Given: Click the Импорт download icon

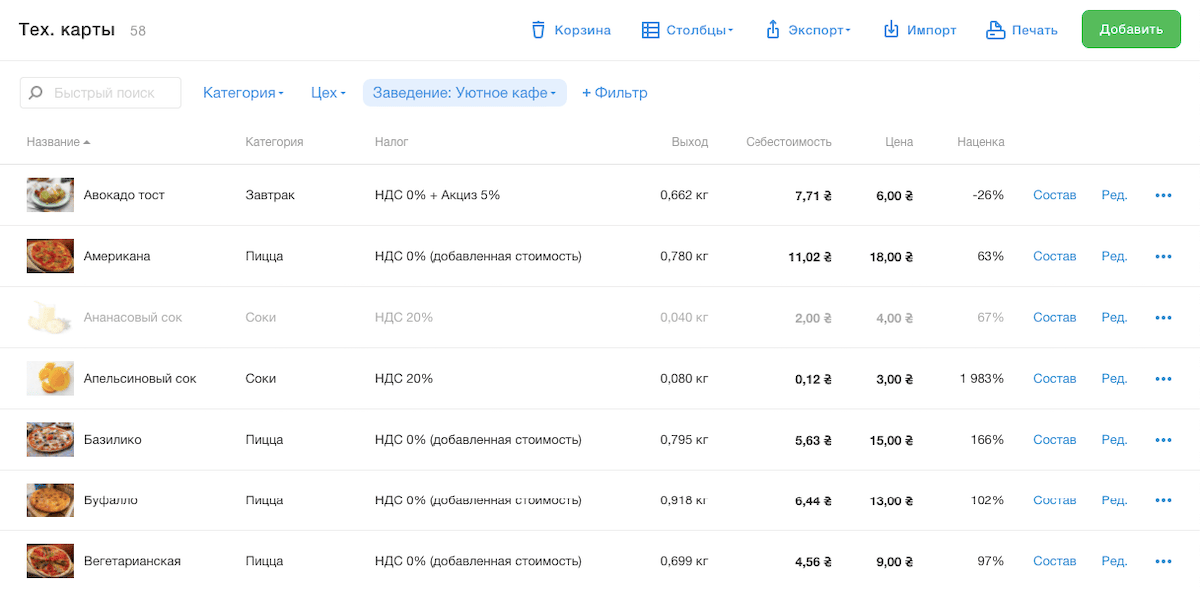Looking at the screenshot, I should (891, 30).
